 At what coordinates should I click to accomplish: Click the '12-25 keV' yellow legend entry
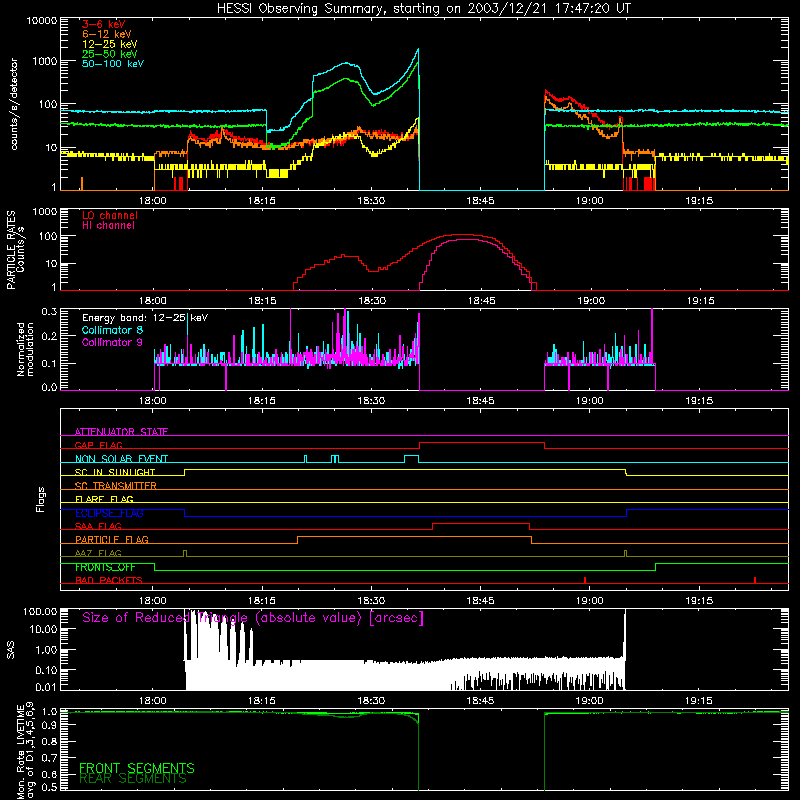pyautogui.click(x=109, y=44)
